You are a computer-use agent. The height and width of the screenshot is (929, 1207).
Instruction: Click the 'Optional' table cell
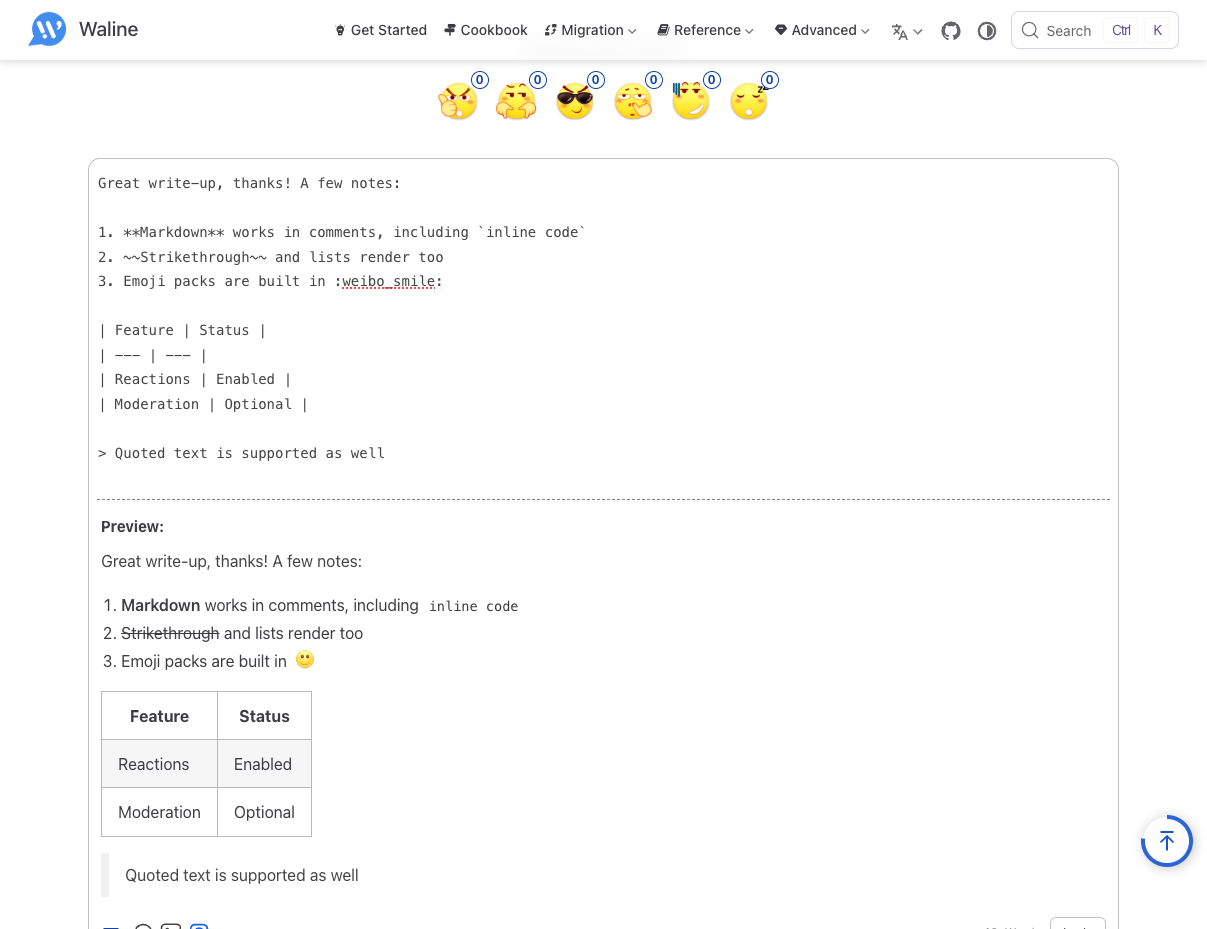264,812
